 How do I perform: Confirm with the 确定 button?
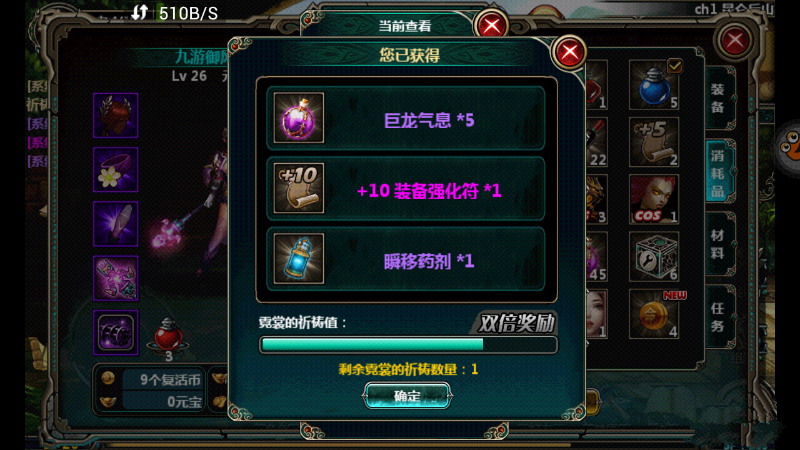click(407, 396)
